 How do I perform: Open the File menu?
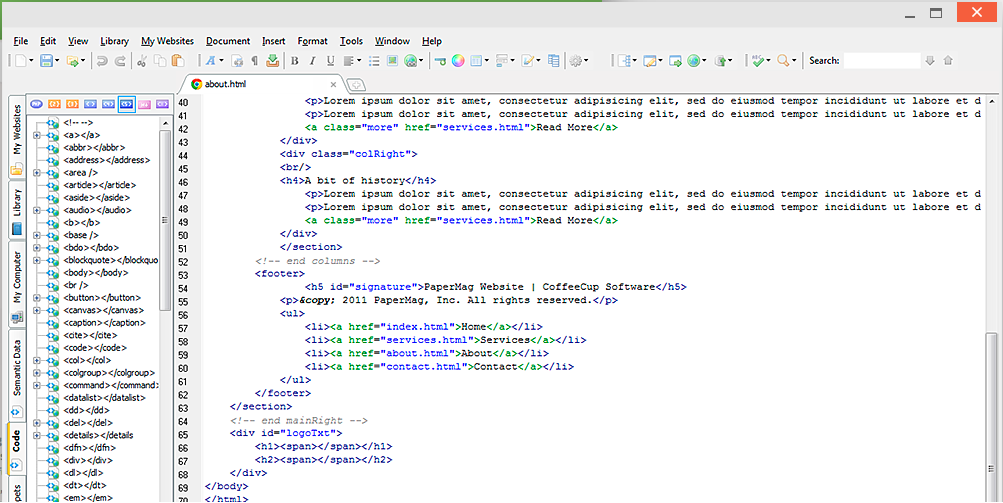coord(20,41)
